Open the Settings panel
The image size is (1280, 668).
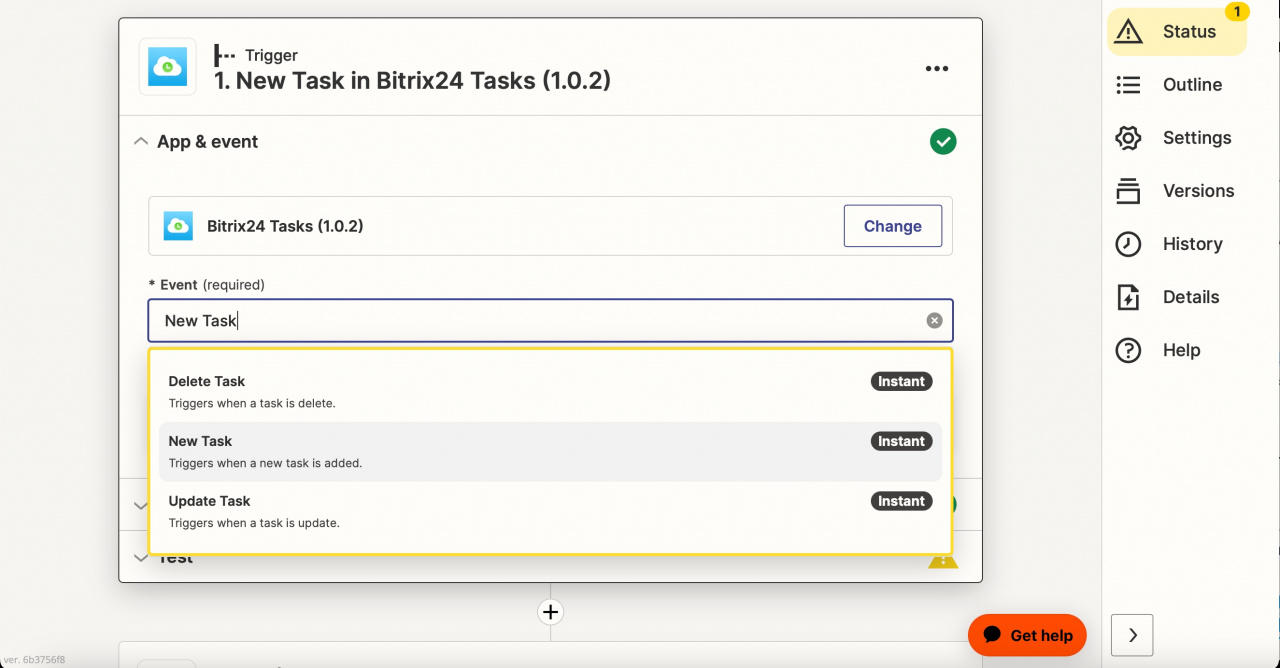tap(1173, 138)
